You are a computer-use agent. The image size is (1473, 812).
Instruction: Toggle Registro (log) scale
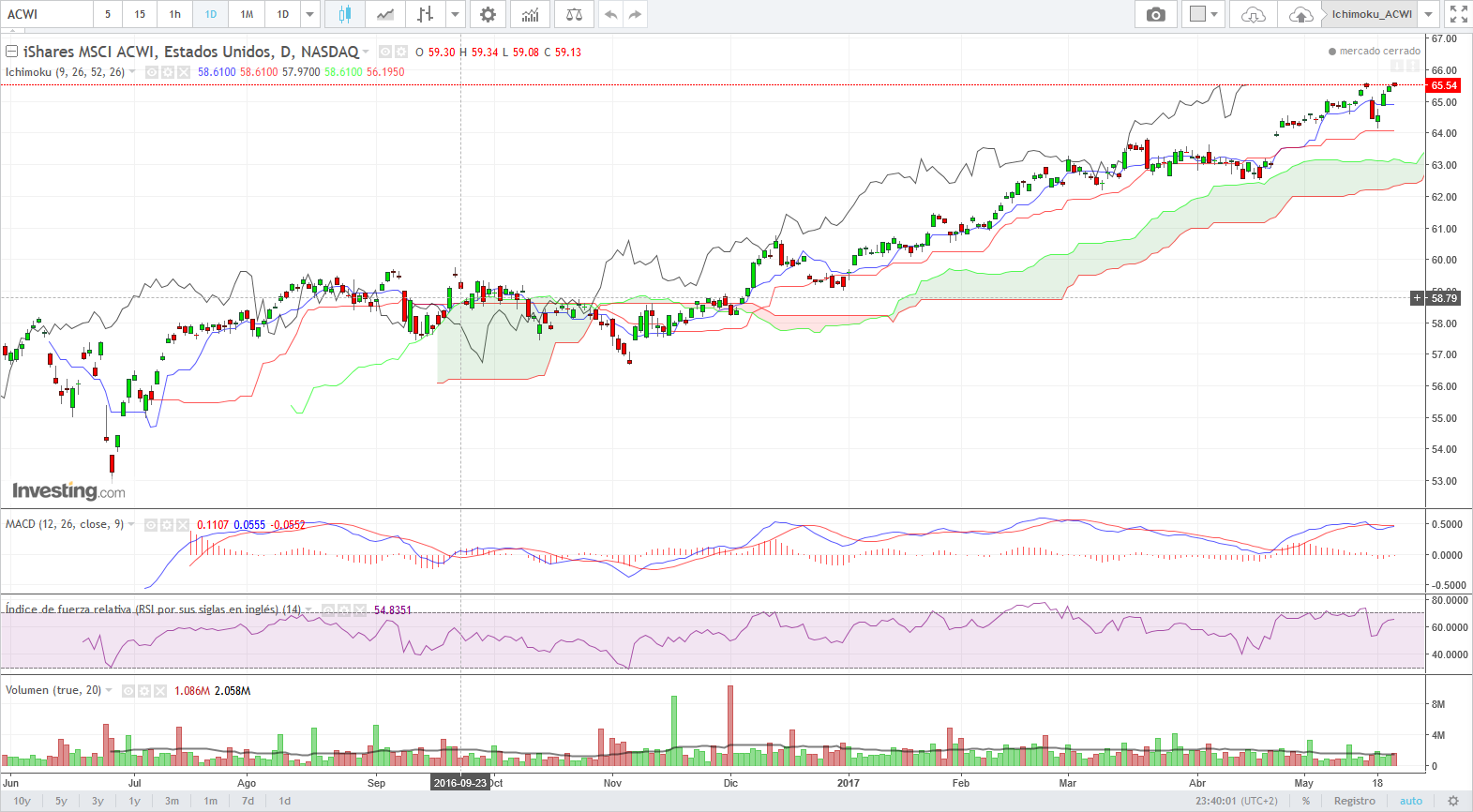point(1355,801)
